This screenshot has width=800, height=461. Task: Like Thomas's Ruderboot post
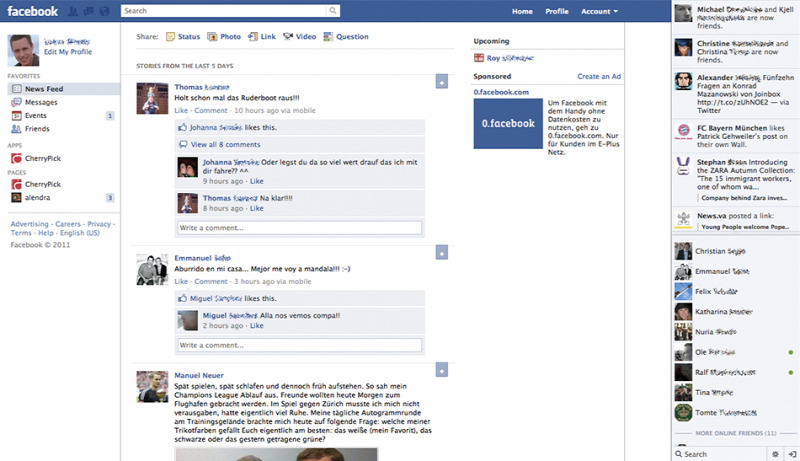click(181, 111)
